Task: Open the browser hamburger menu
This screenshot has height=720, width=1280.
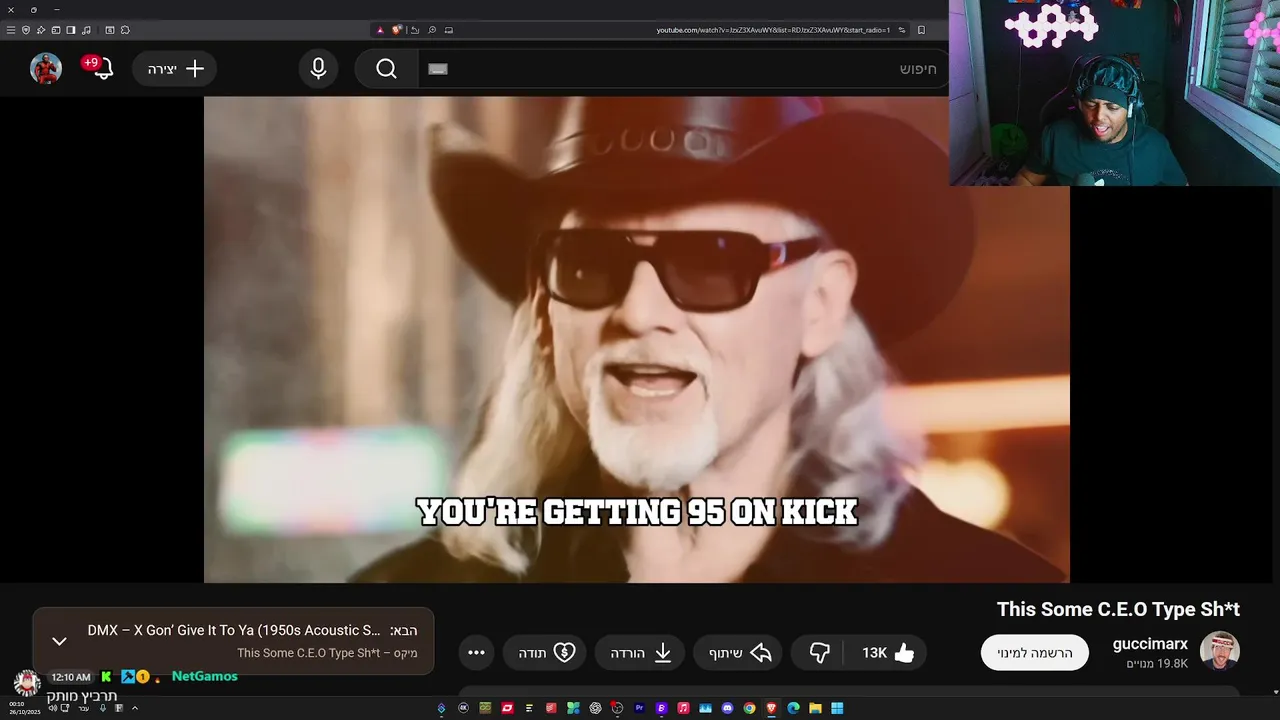Action: pos(10,30)
